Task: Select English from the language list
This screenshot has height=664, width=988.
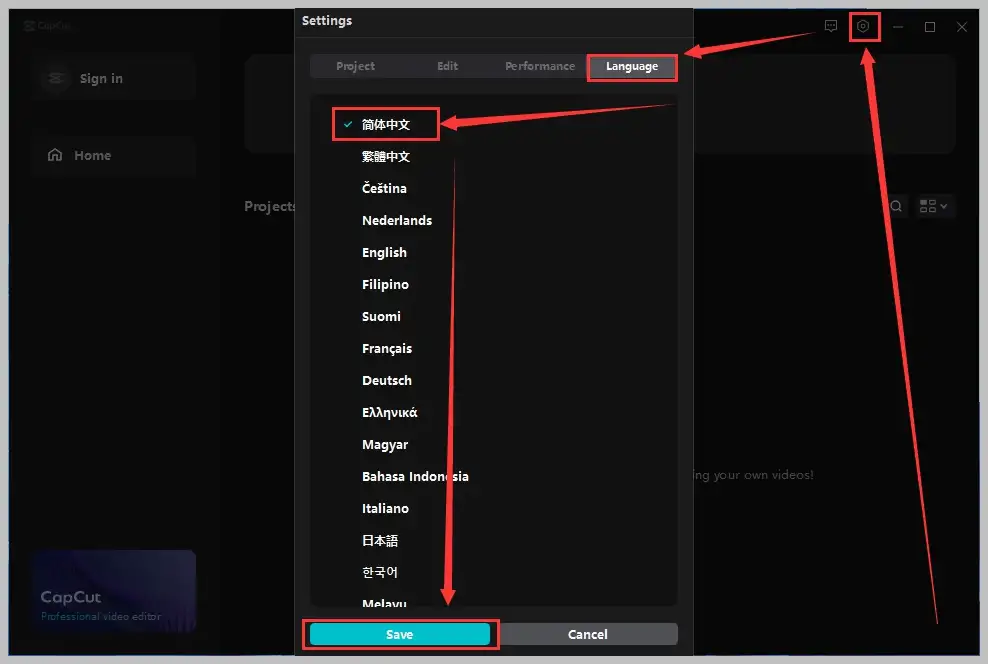Action: click(x=384, y=252)
